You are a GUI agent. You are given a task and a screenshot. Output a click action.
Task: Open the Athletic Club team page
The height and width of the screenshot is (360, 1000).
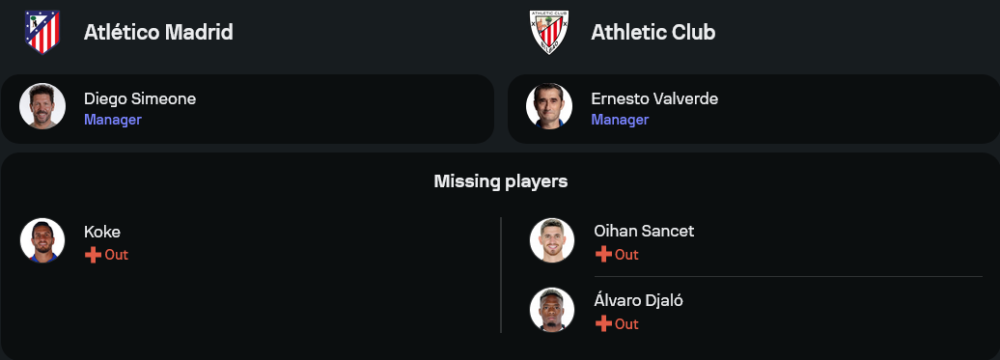click(x=653, y=32)
